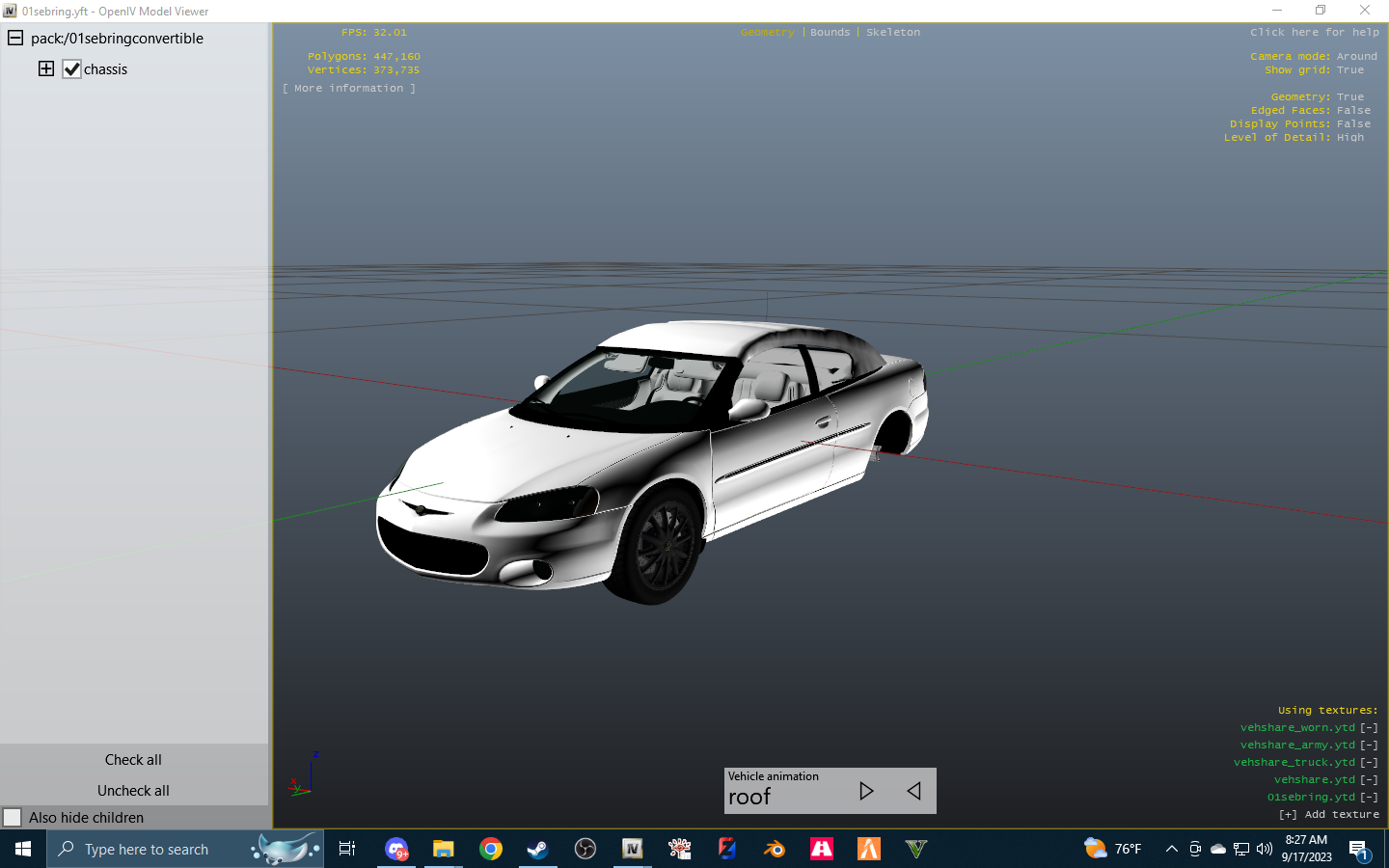Open OpenIV from the taskbar
Viewport: 1389px width, 868px height.
632,850
